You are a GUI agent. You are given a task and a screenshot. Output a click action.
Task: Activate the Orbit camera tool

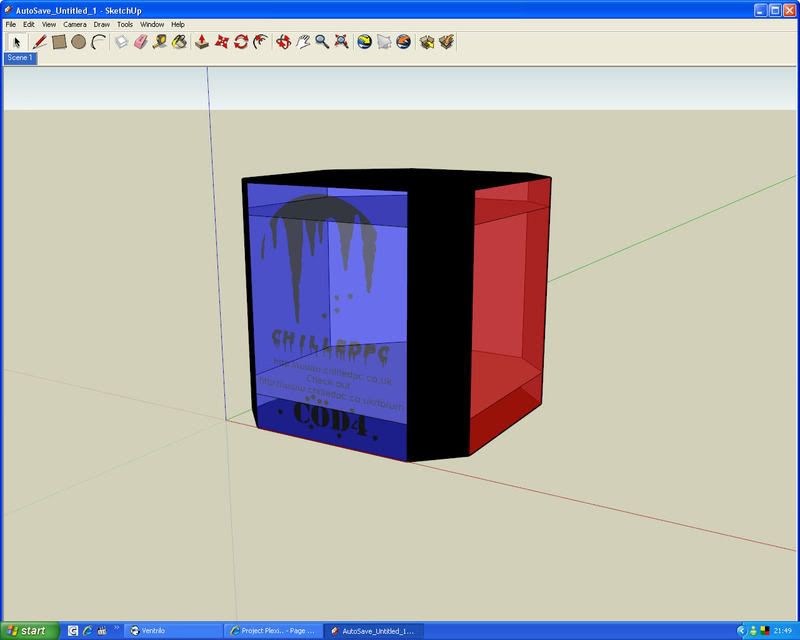pyautogui.click(x=283, y=42)
